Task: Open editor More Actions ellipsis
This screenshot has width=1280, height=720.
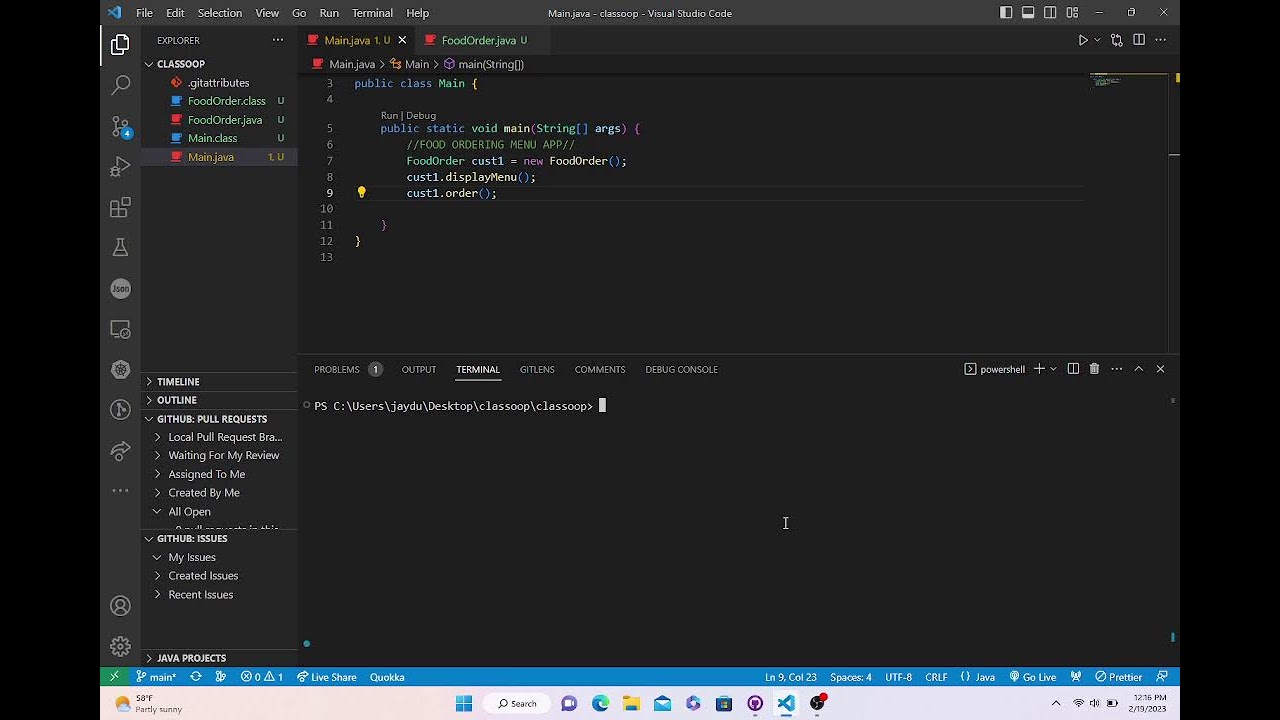Action: pyautogui.click(x=1161, y=40)
